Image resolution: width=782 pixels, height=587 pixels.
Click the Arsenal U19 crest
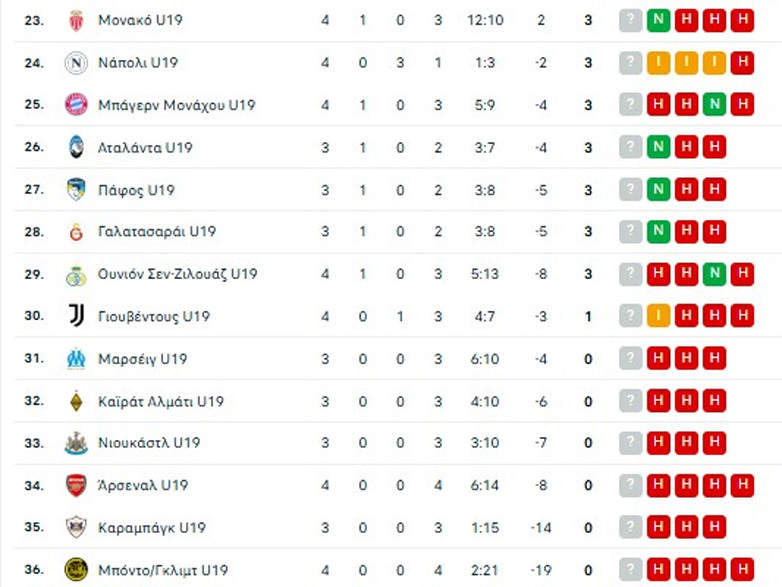pos(77,485)
